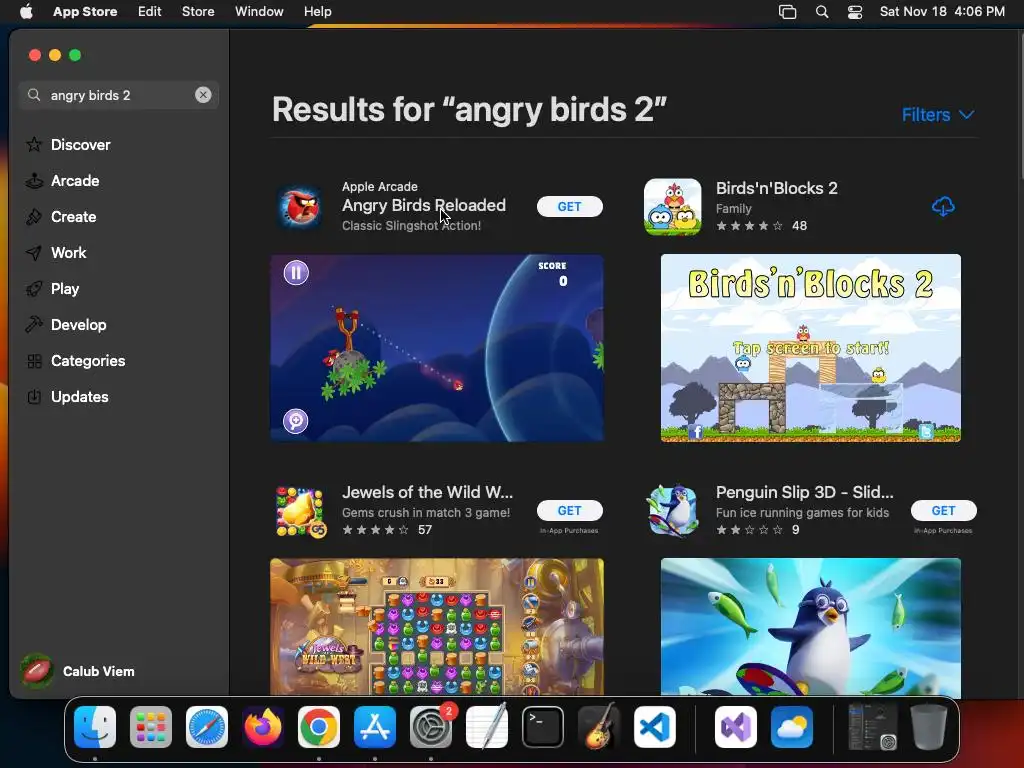
Task: Get Penguin Slip 3D
Action: click(x=944, y=511)
